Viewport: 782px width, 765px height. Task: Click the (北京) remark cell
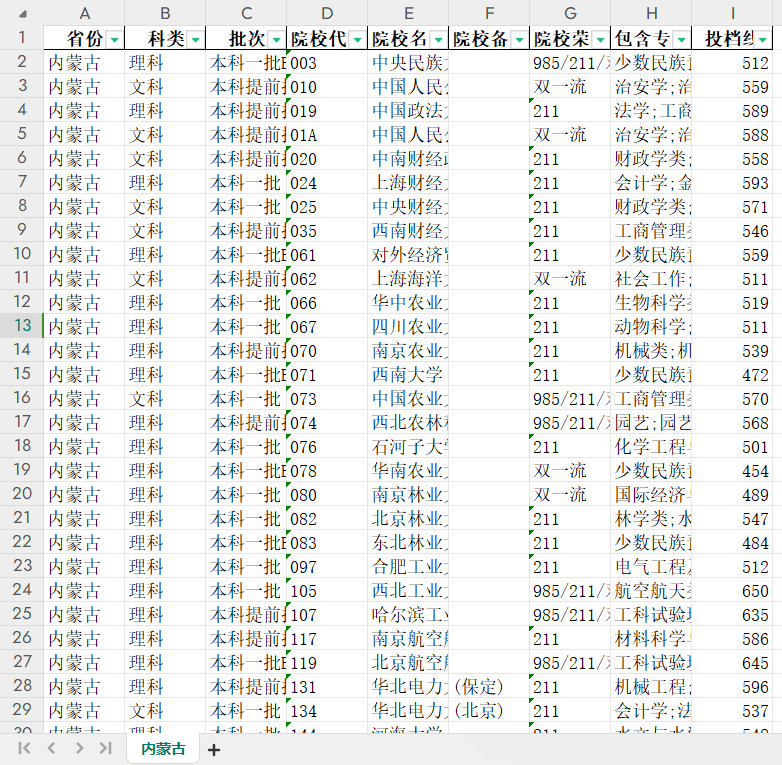tap(489, 710)
